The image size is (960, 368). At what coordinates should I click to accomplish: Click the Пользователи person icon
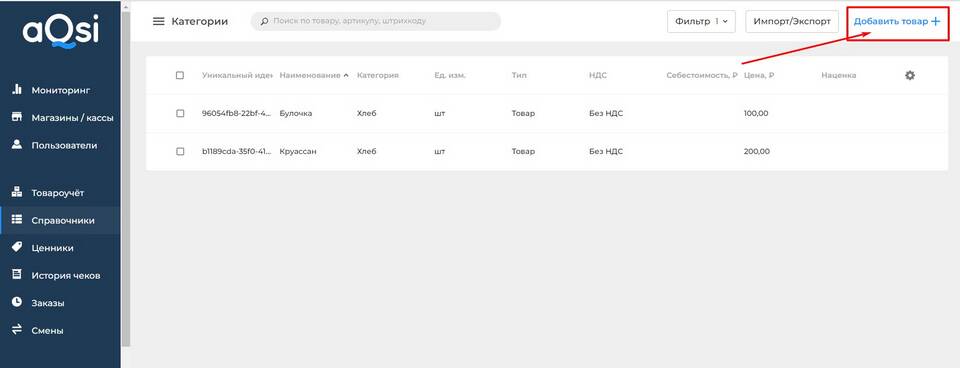coord(17,145)
